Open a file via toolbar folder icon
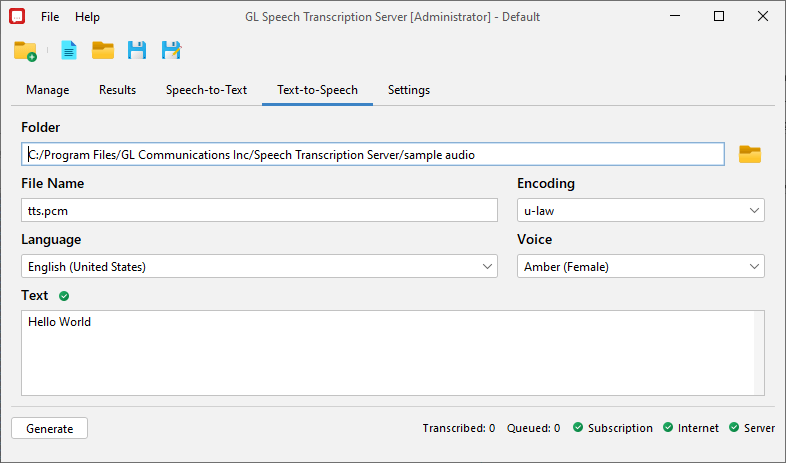Viewport: 786px width, 463px height. pos(103,51)
